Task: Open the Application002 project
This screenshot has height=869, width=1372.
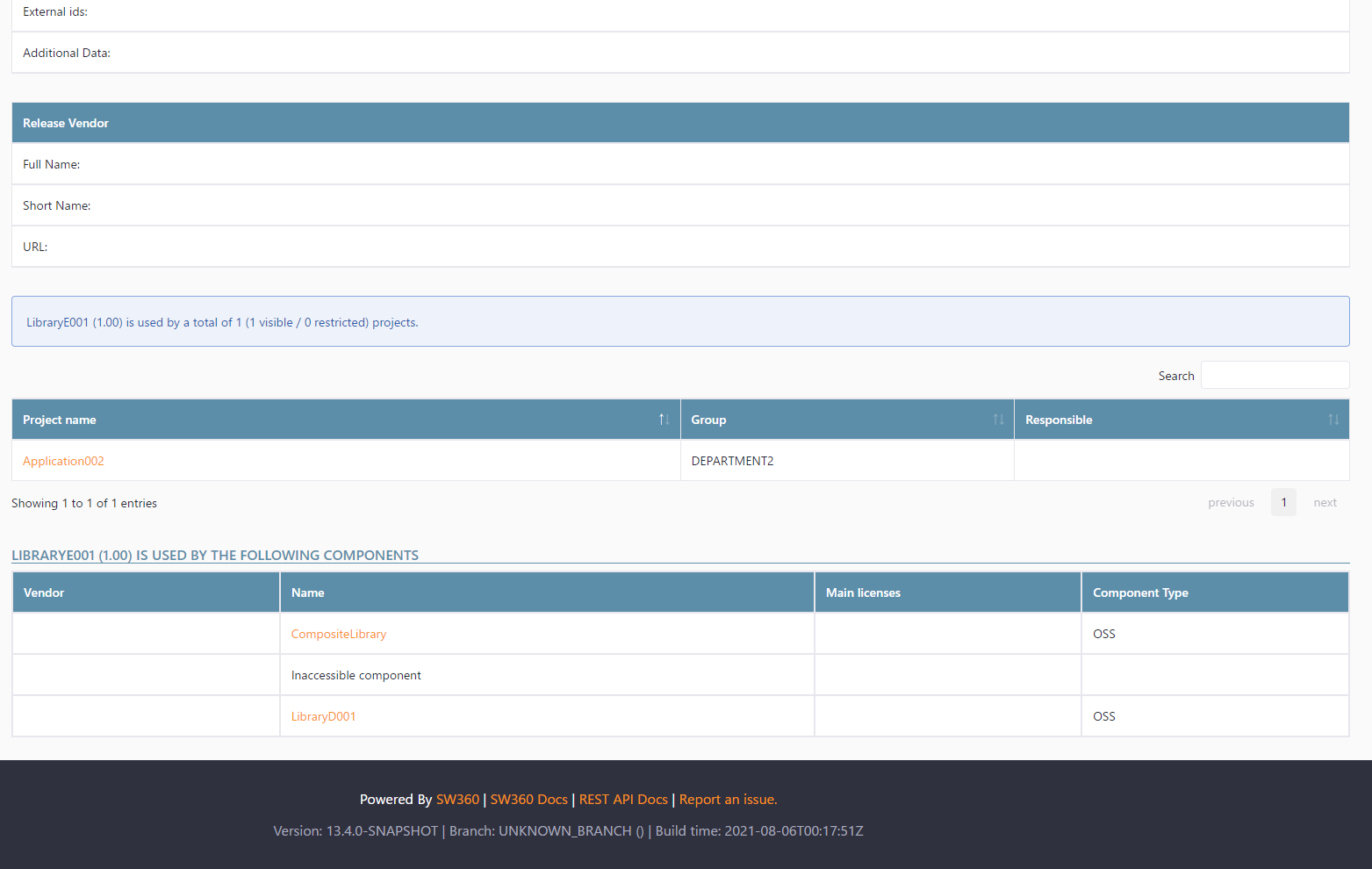Action: point(62,460)
